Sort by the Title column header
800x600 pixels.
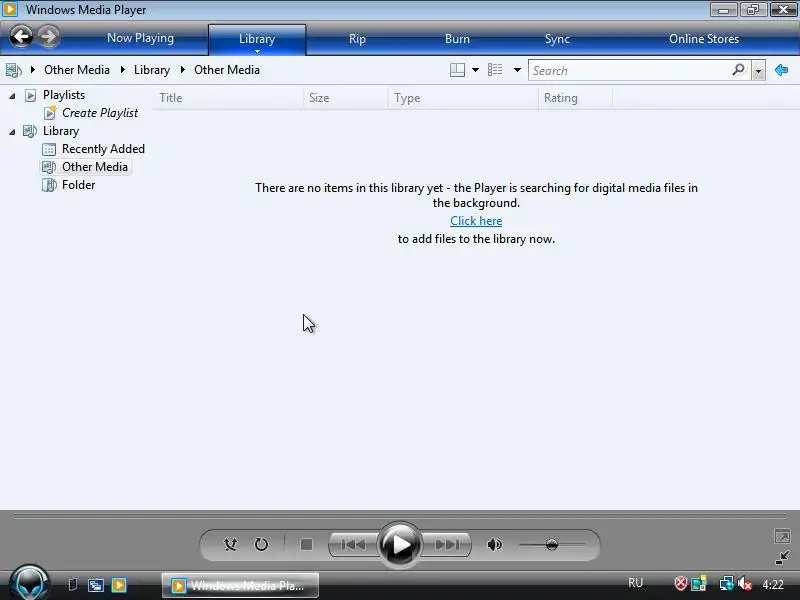pos(228,98)
